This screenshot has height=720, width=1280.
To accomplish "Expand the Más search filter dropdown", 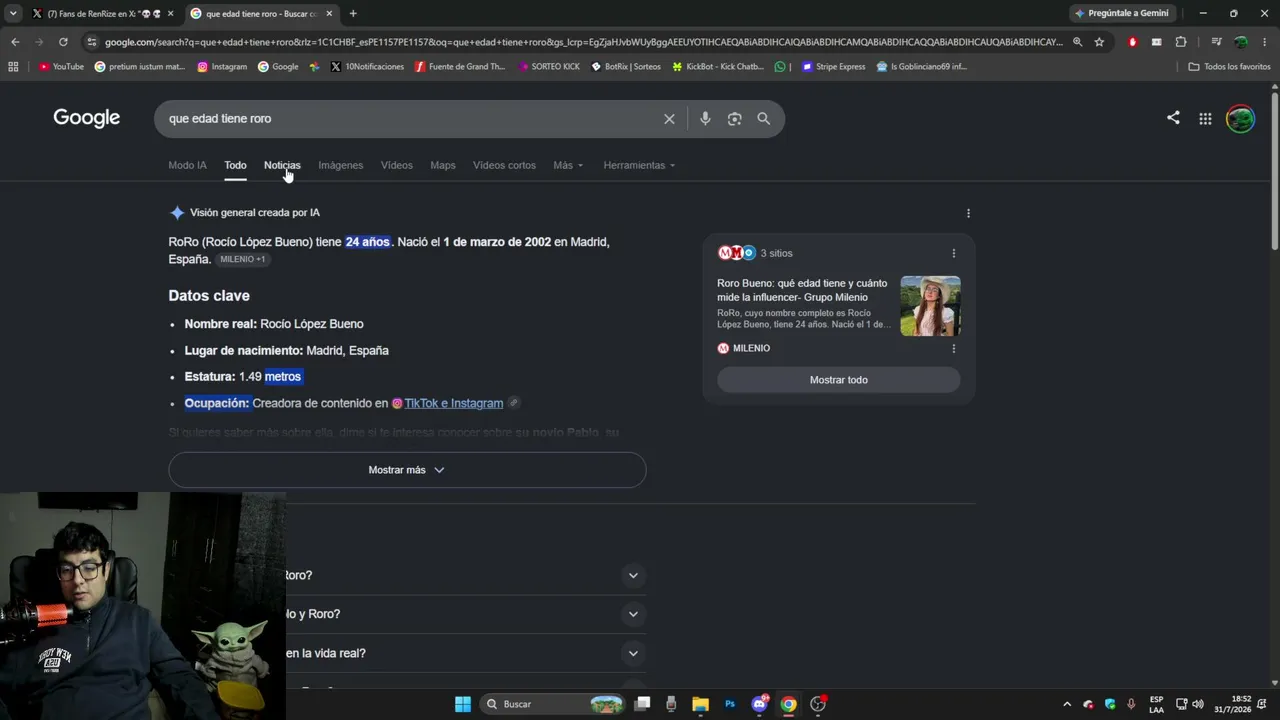I will [x=568, y=165].
